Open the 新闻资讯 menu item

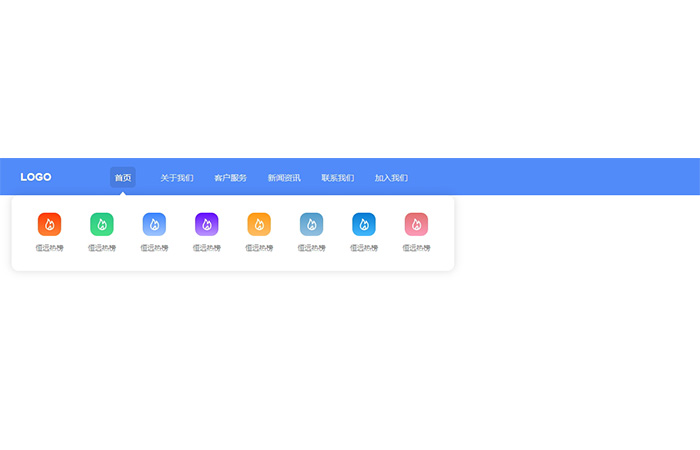284,178
